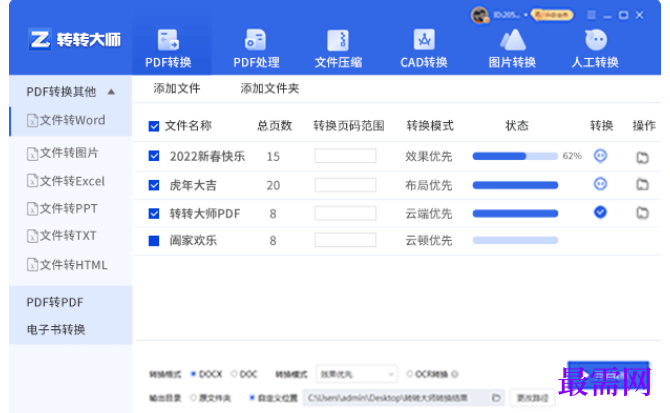Uncheck the 转转大师PDF file checkbox
This screenshot has height=413, width=670.
coord(154,213)
